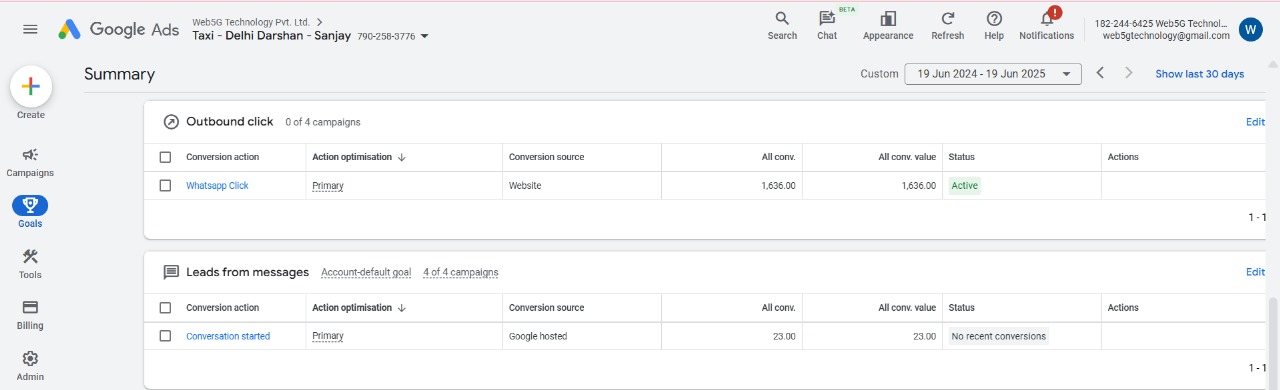This screenshot has height=390, width=1280.
Task: Open the Appearance settings icon
Action: pyautogui.click(x=888, y=19)
